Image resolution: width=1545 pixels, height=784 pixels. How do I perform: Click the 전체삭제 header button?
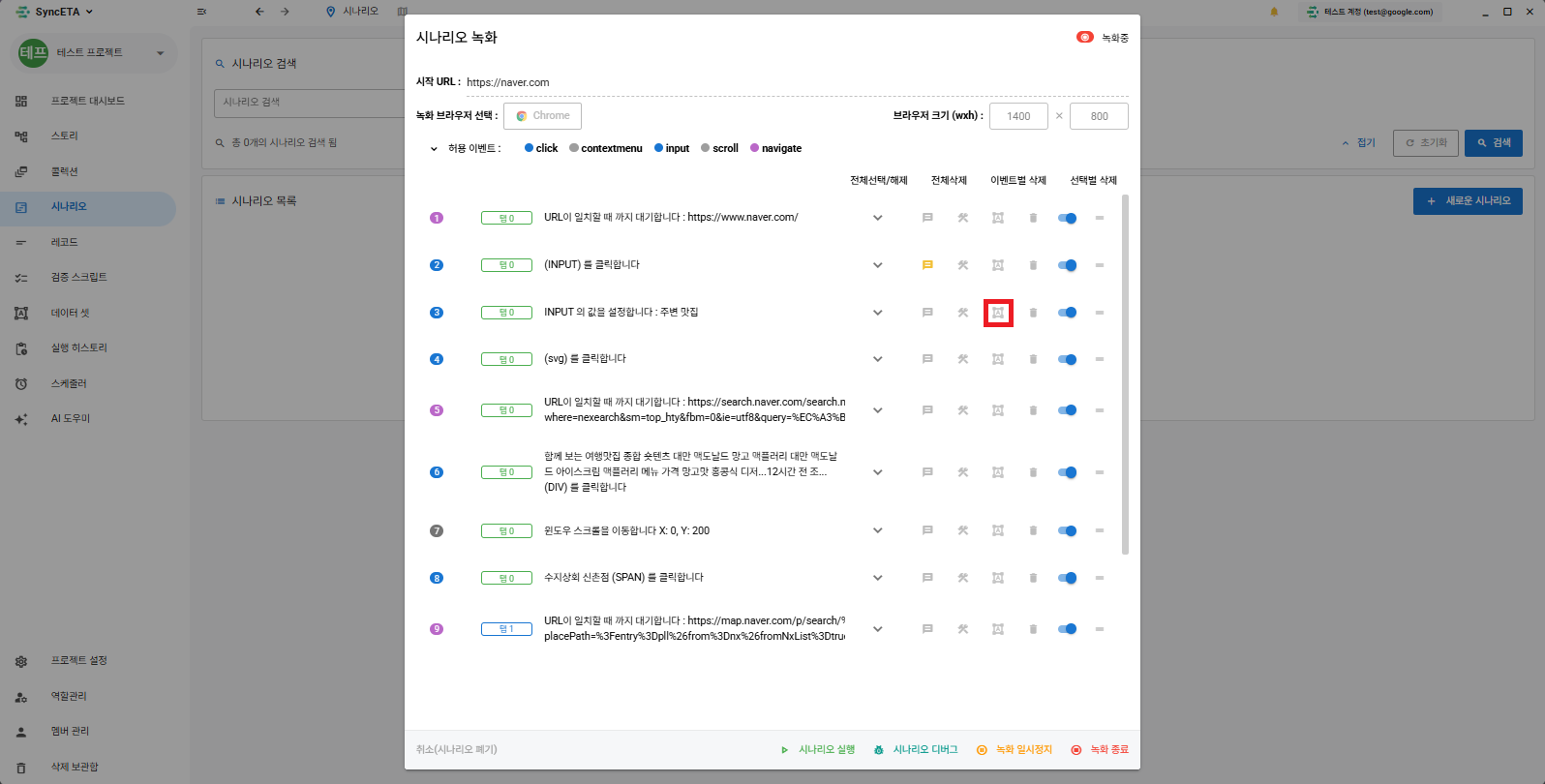[x=949, y=180]
